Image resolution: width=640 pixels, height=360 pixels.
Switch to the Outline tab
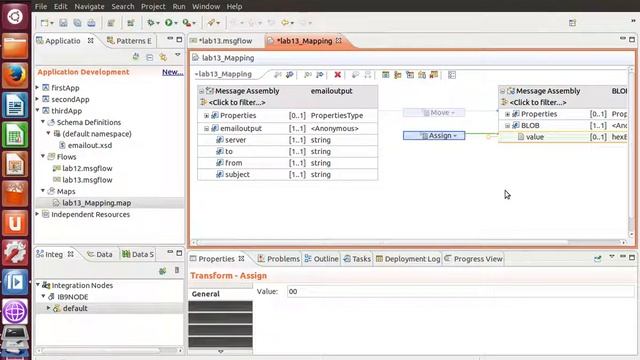click(321, 259)
